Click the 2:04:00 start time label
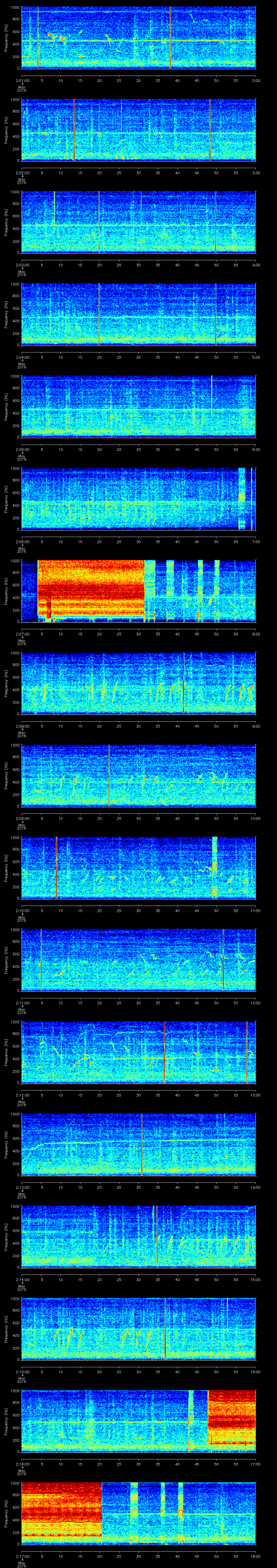Screen dimensions: 277x1568 tap(22, 357)
